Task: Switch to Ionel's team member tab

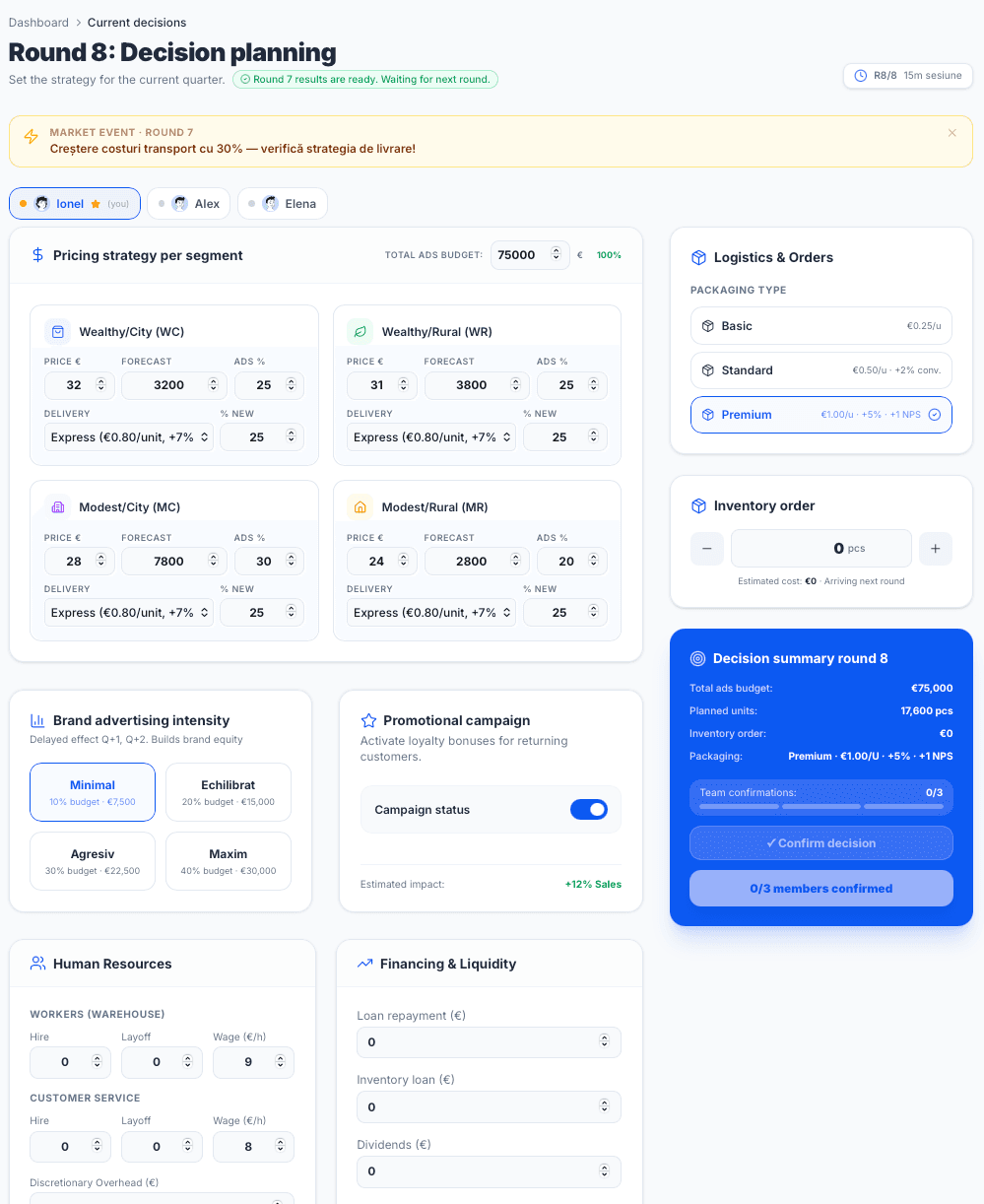Action: point(75,204)
